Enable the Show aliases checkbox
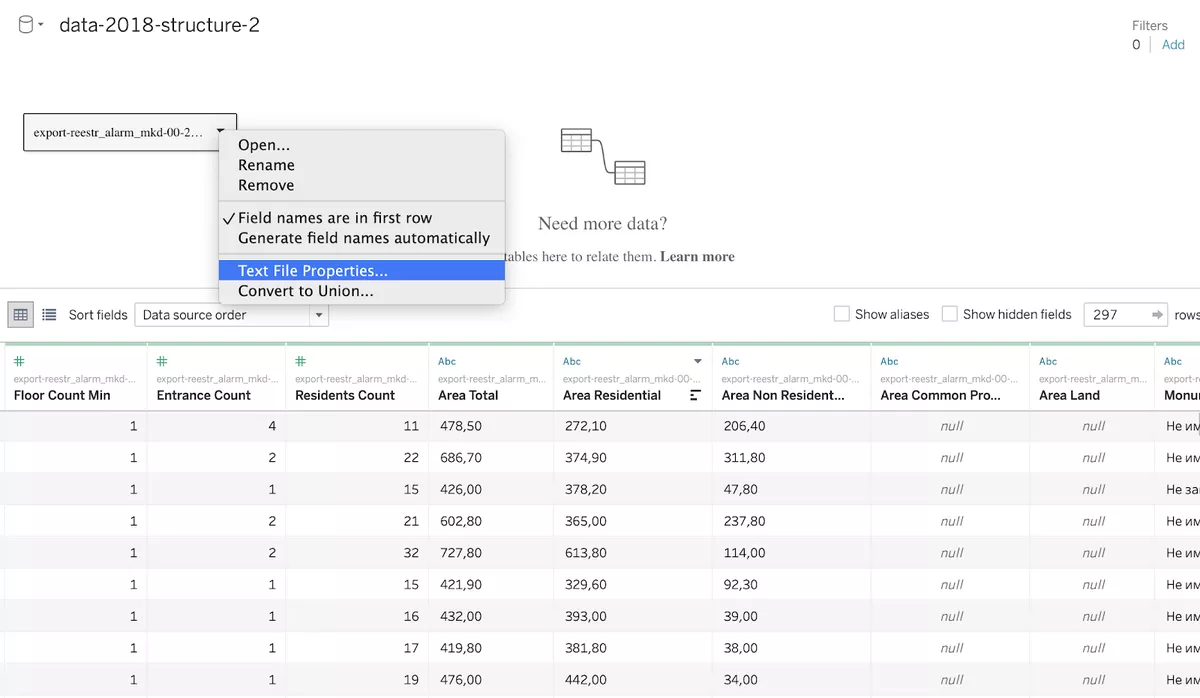The image size is (1200, 698). pos(842,314)
